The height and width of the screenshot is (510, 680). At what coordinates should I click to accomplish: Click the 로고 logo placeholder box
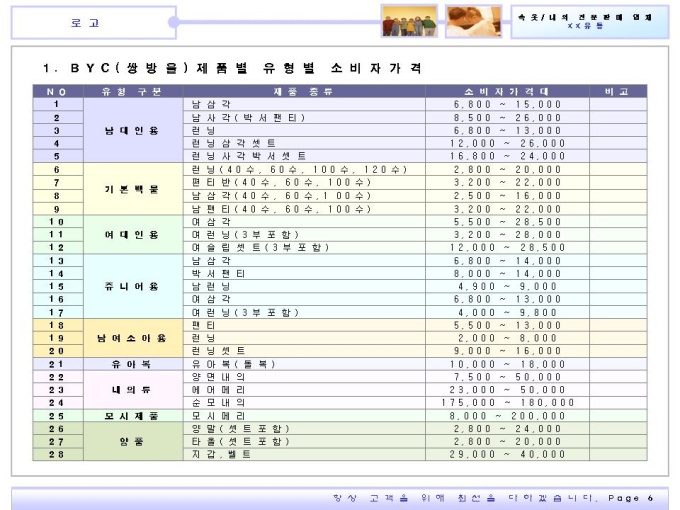point(93,23)
